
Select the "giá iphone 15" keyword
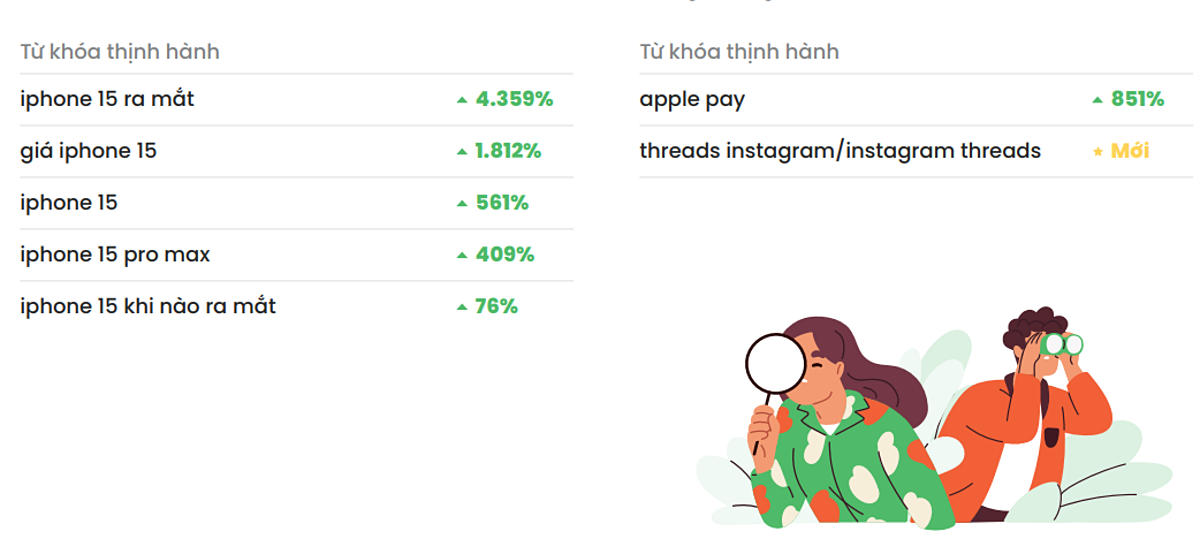88,151
